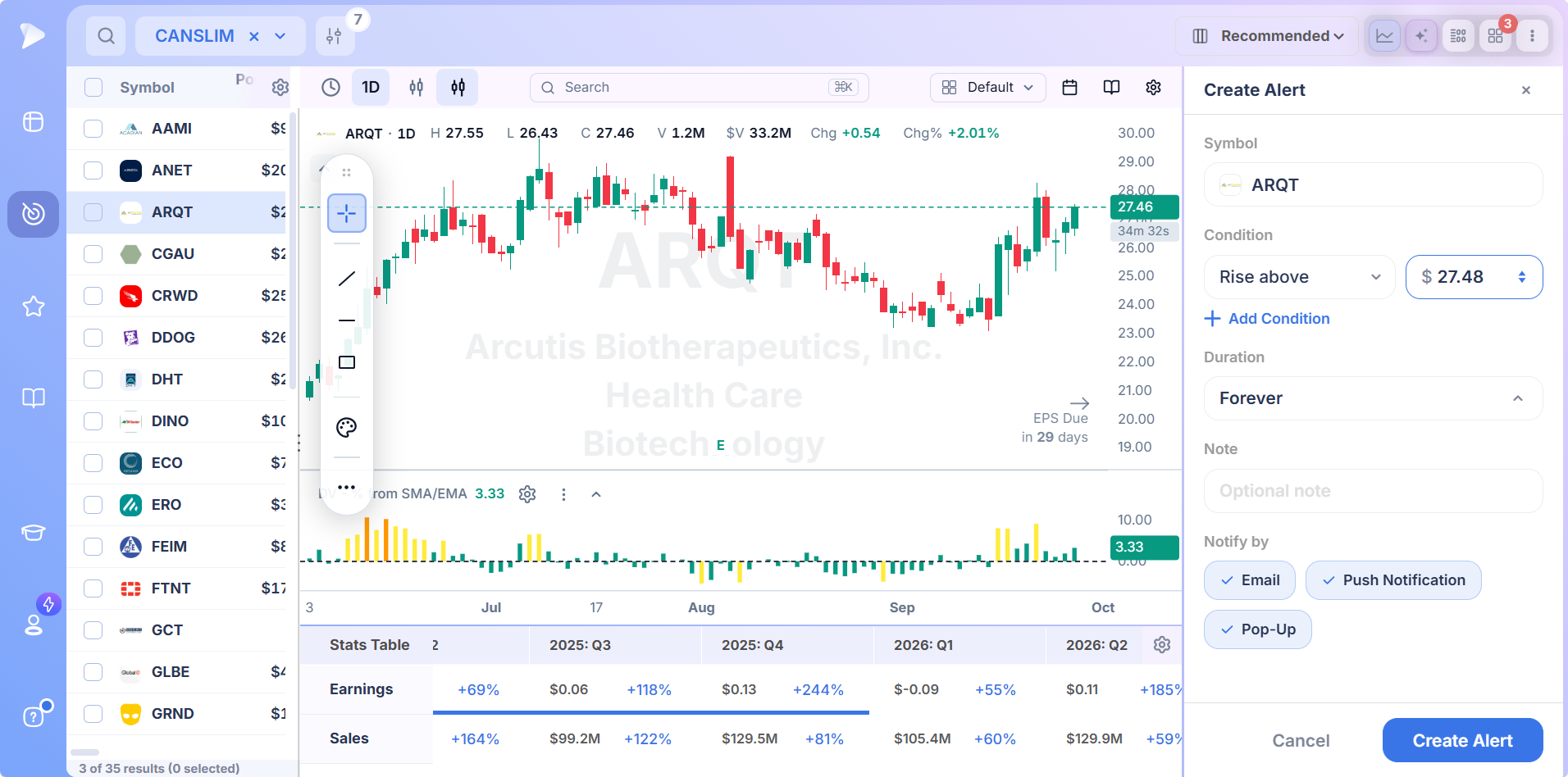Open chart settings gear icon

coord(1153,87)
